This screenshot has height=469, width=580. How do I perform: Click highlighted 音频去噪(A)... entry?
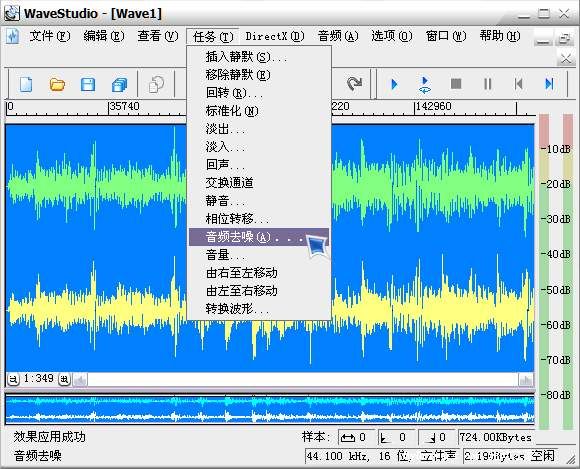click(x=259, y=237)
